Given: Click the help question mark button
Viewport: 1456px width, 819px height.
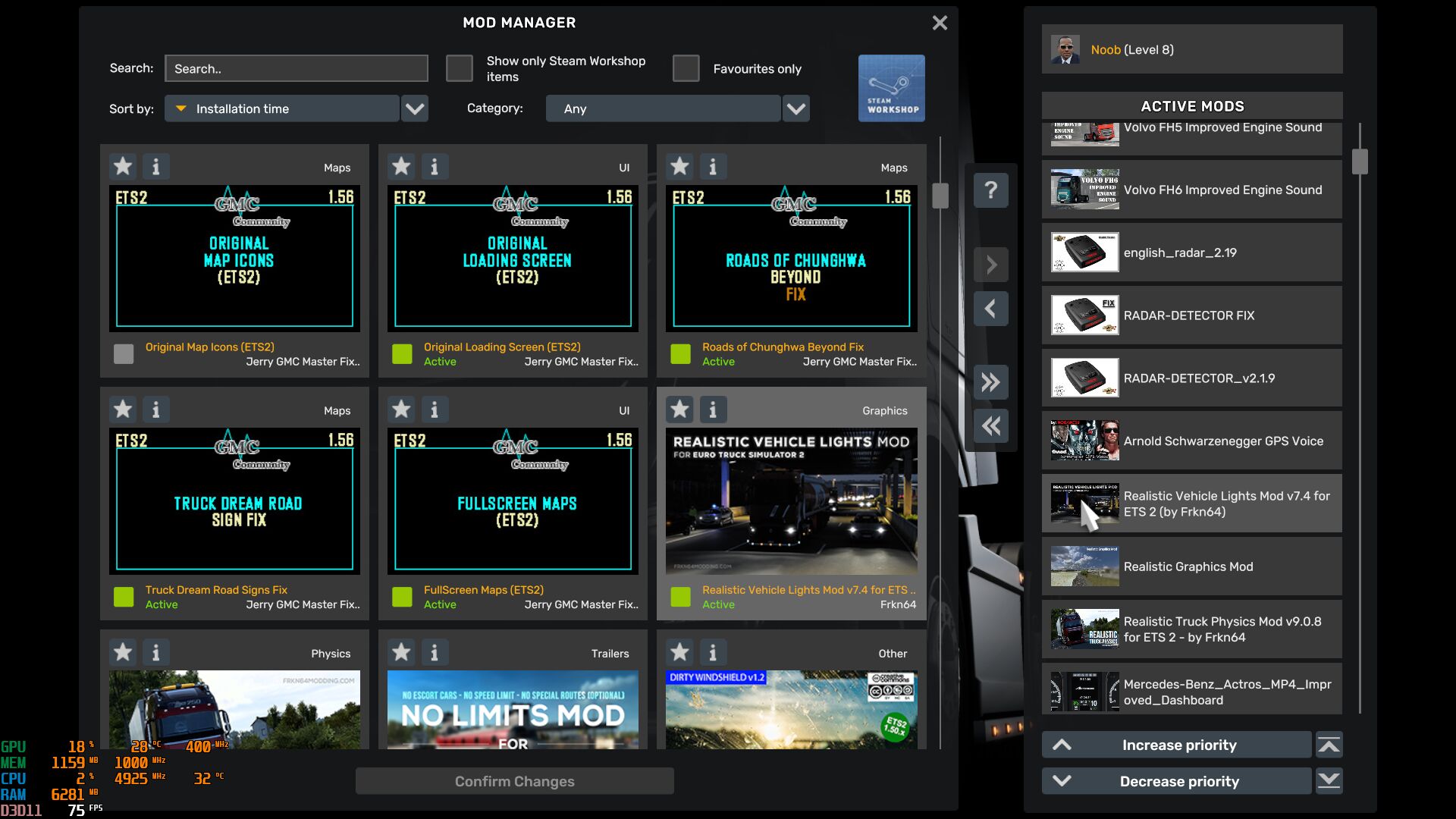Looking at the screenshot, I should tap(990, 190).
